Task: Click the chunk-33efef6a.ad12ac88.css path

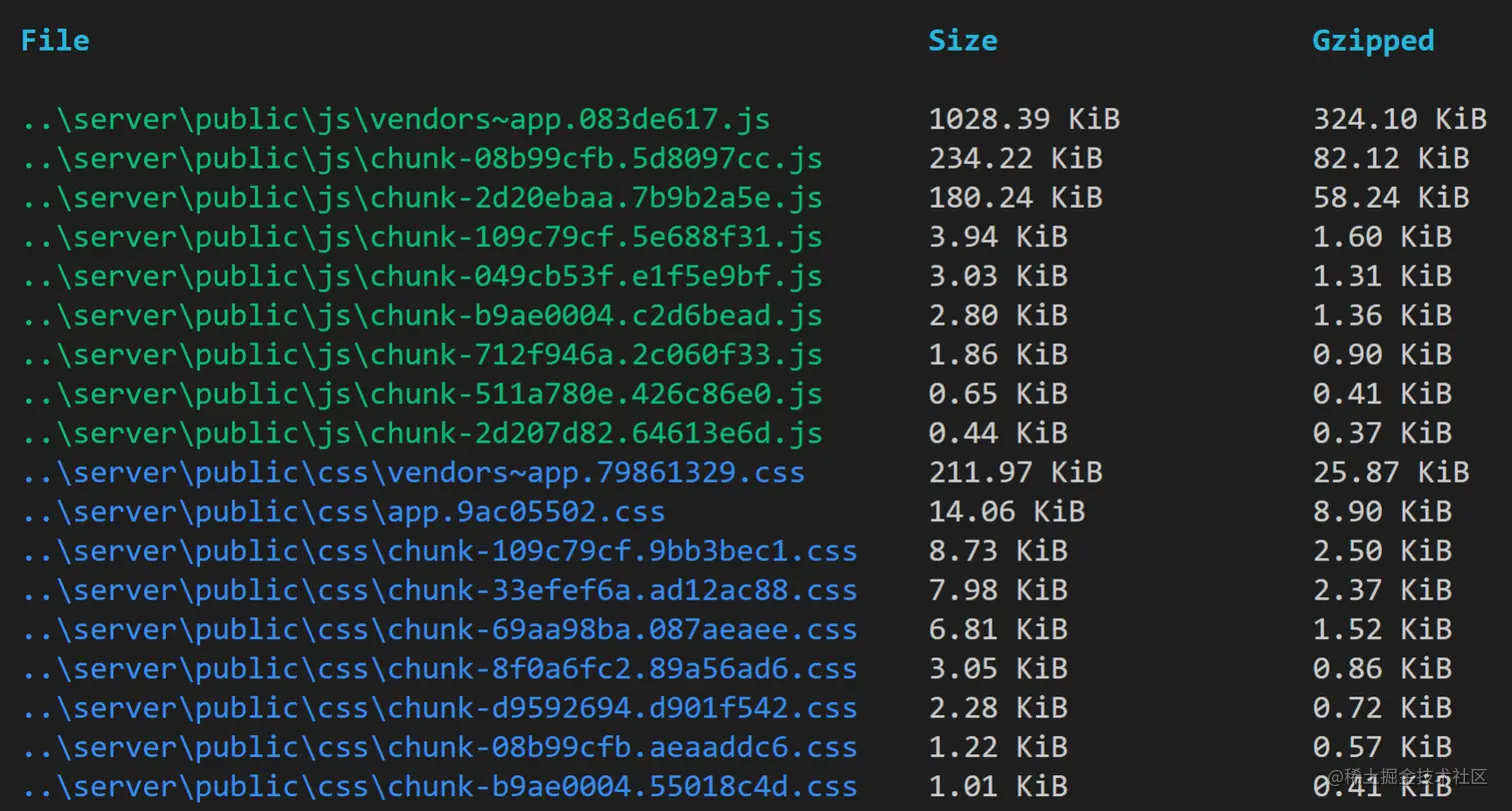Action: [x=440, y=590]
